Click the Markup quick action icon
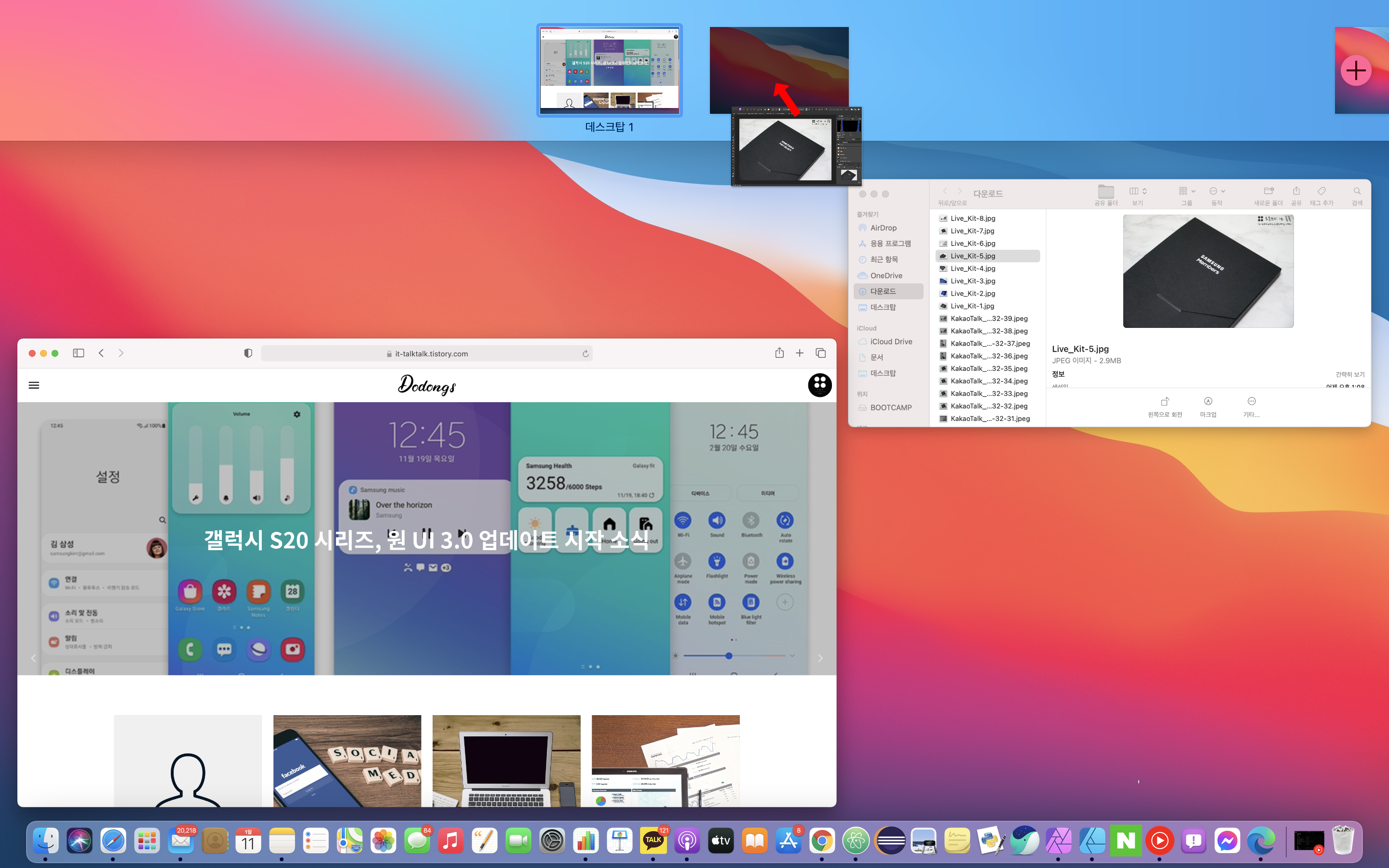1389x868 pixels. coord(1208,402)
